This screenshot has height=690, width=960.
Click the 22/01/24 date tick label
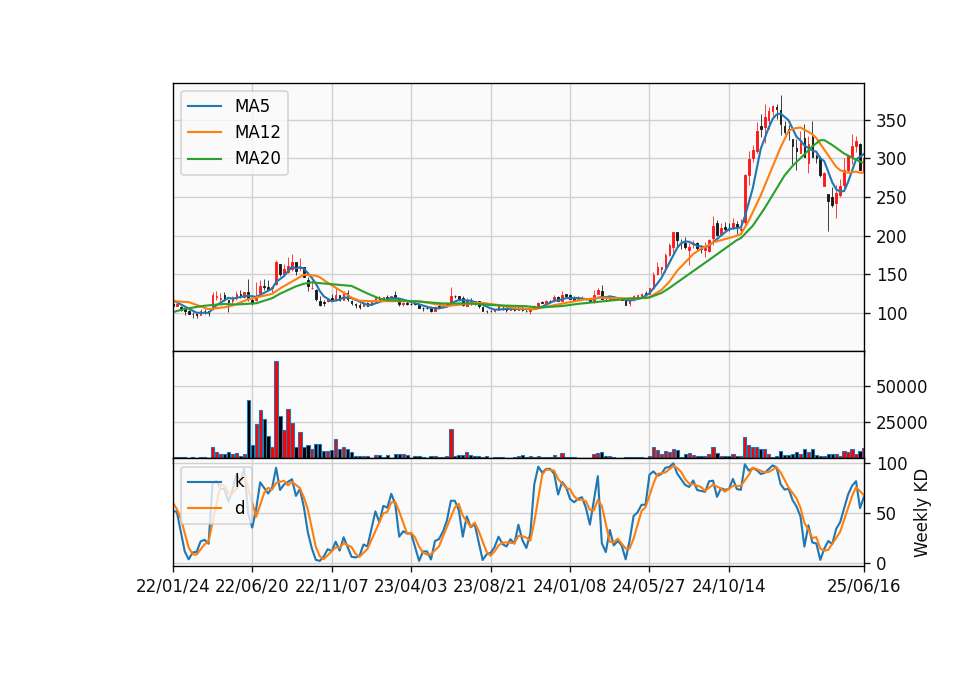(173, 586)
